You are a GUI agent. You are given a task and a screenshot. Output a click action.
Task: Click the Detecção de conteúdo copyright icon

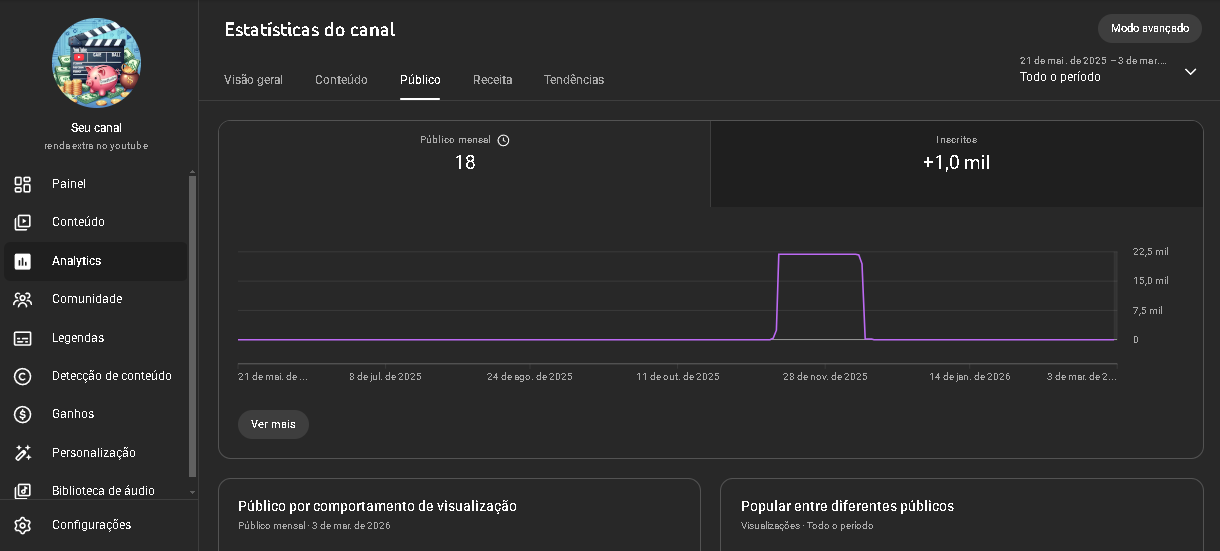tap(22, 376)
